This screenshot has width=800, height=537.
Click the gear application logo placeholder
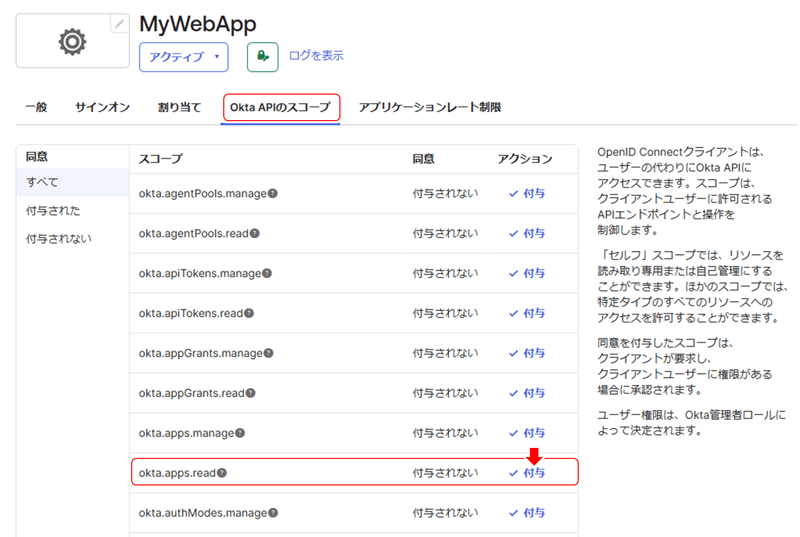(x=71, y=41)
